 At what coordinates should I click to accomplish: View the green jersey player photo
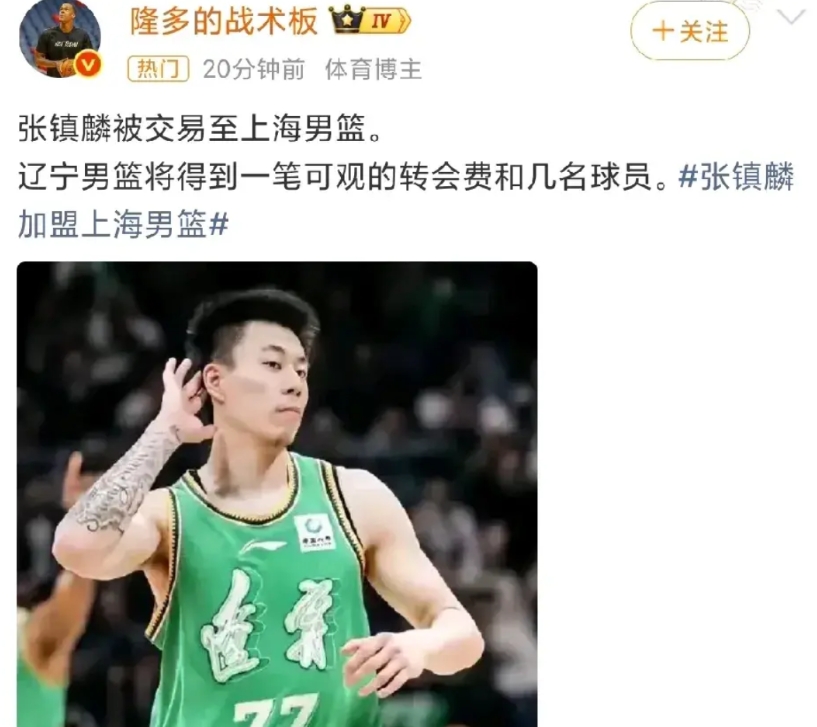[277, 494]
